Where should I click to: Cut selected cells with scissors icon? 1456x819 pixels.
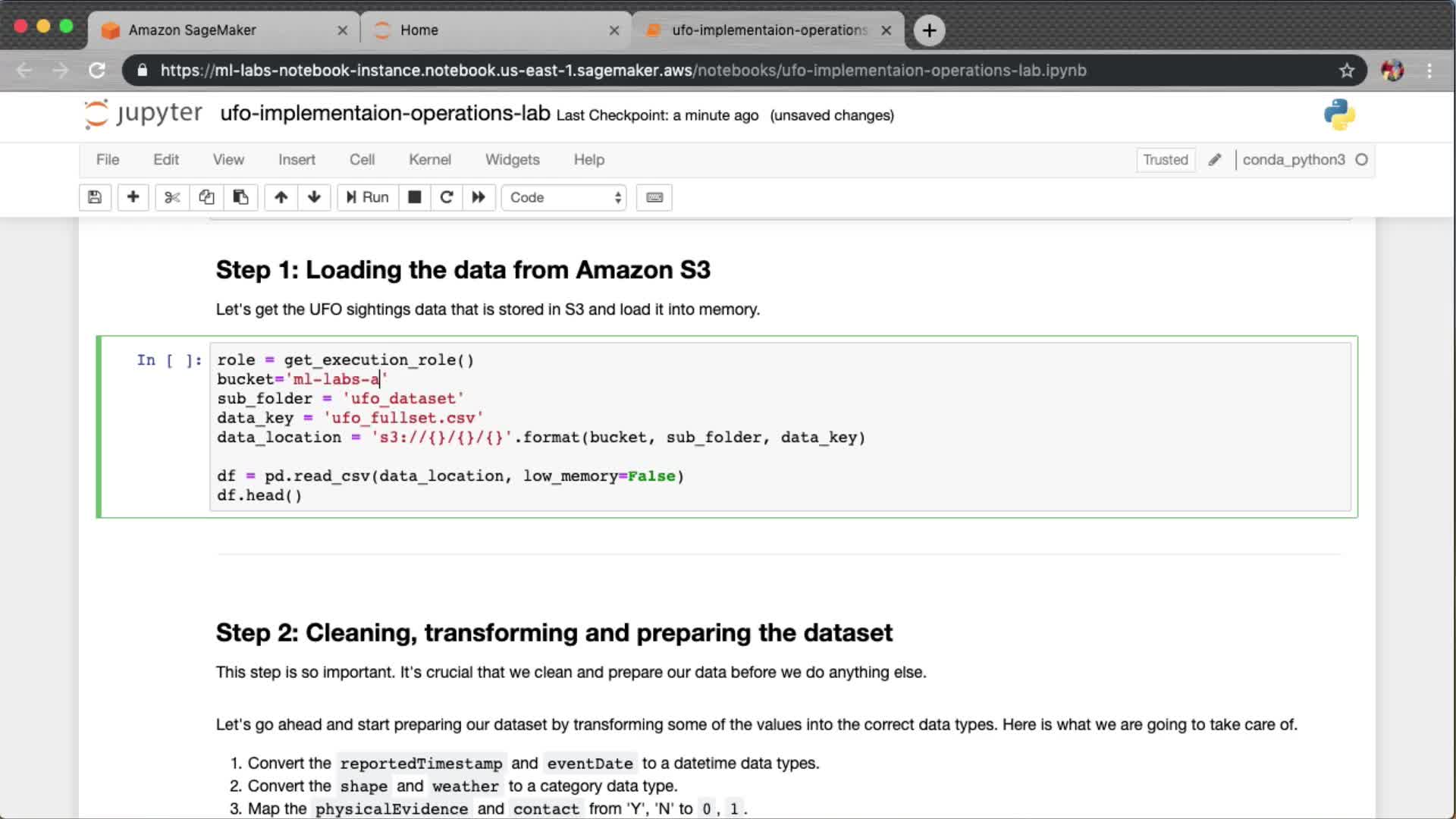(x=172, y=197)
